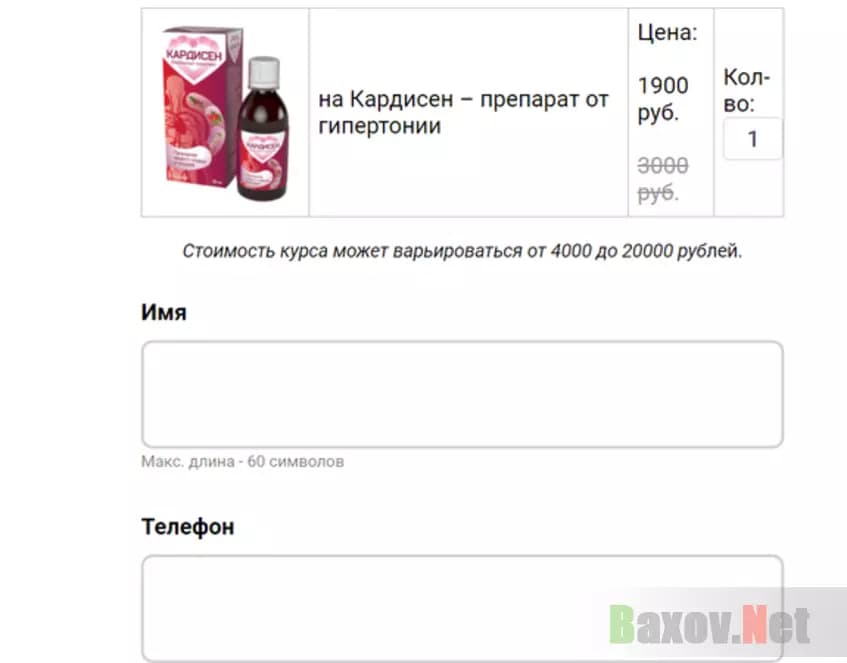Image resolution: width=847 pixels, height=663 pixels.
Task: Click the current price 1900 руб.
Action: click(663, 99)
